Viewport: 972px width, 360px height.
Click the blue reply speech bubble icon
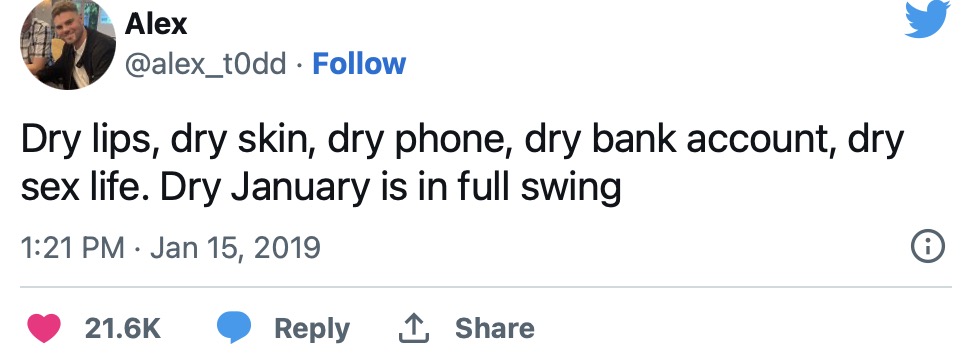[234, 328]
